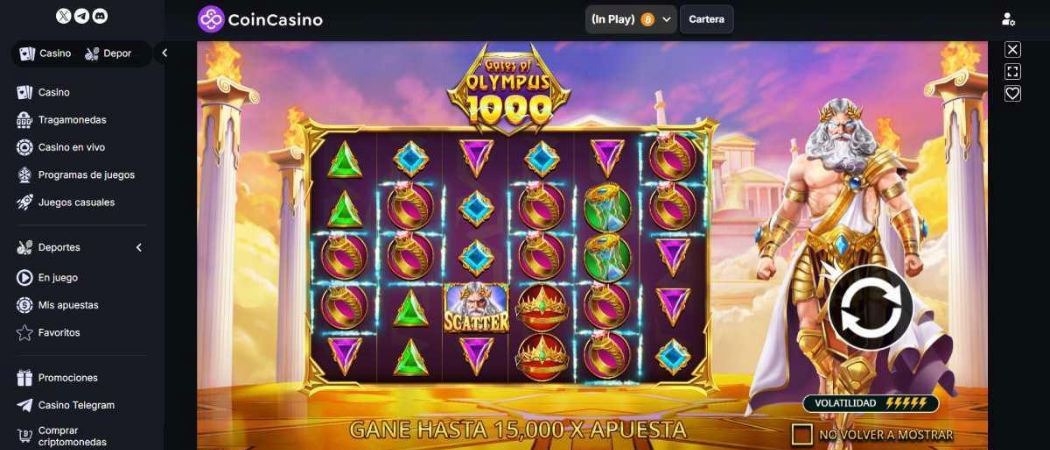This screenshot has width=1050, height=450.
Task: Click the Cartera button
Action: (706, 19)
